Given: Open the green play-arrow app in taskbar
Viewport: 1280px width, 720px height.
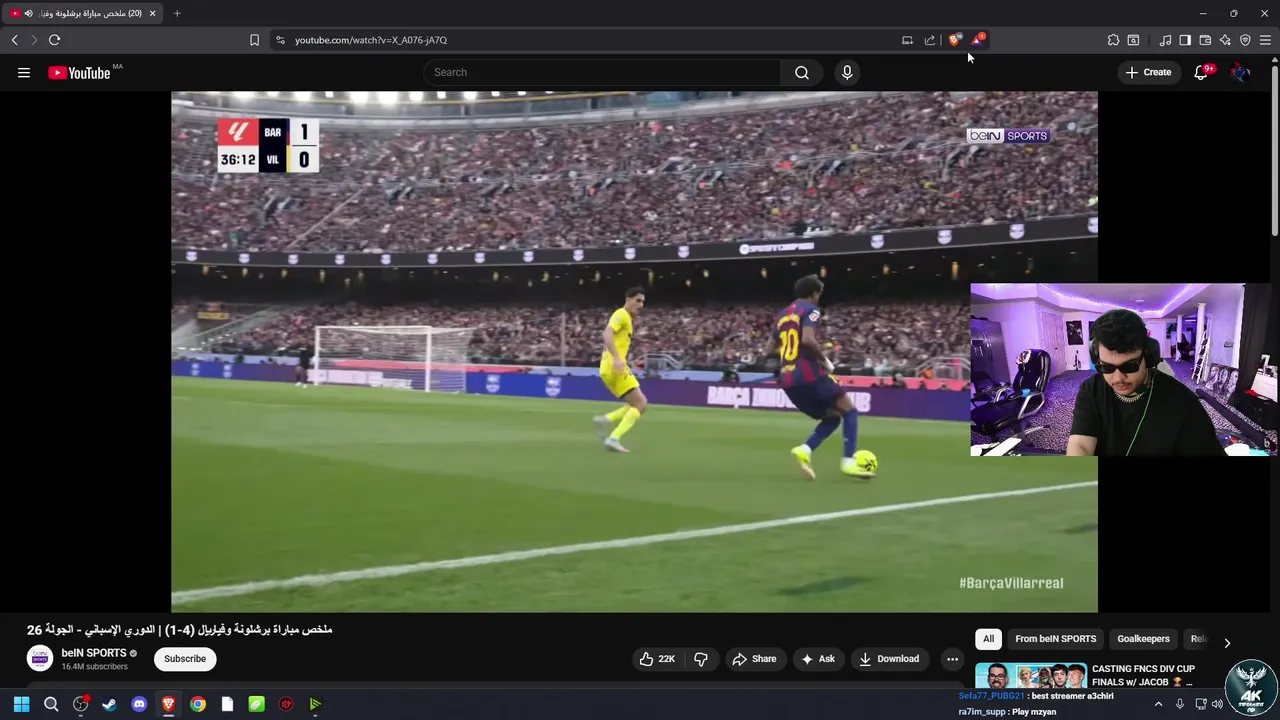Looking at the screenshot, I should (x=315, y=704).
